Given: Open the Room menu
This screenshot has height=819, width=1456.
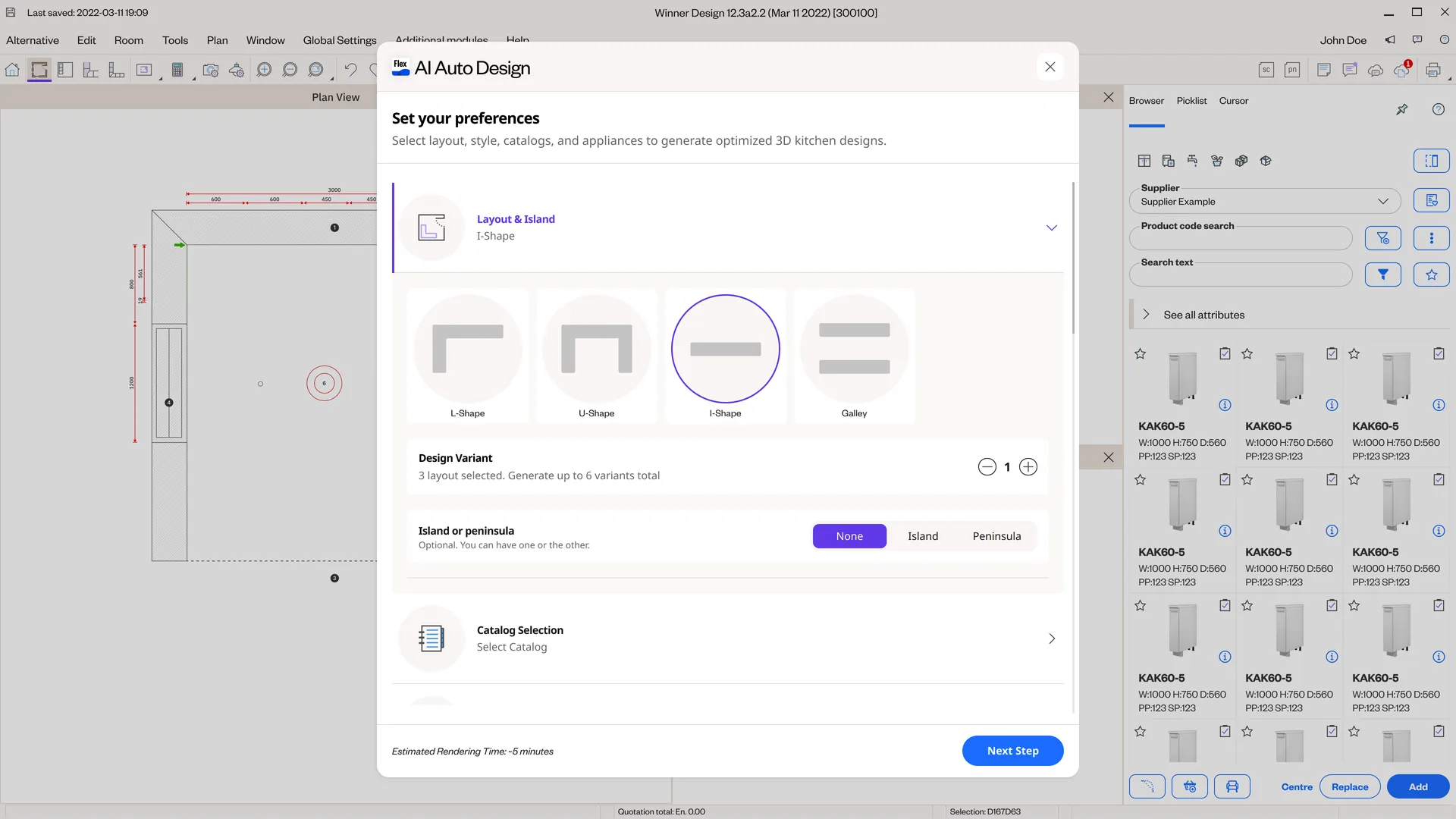Looking at the screenshot, I should 129,40.
